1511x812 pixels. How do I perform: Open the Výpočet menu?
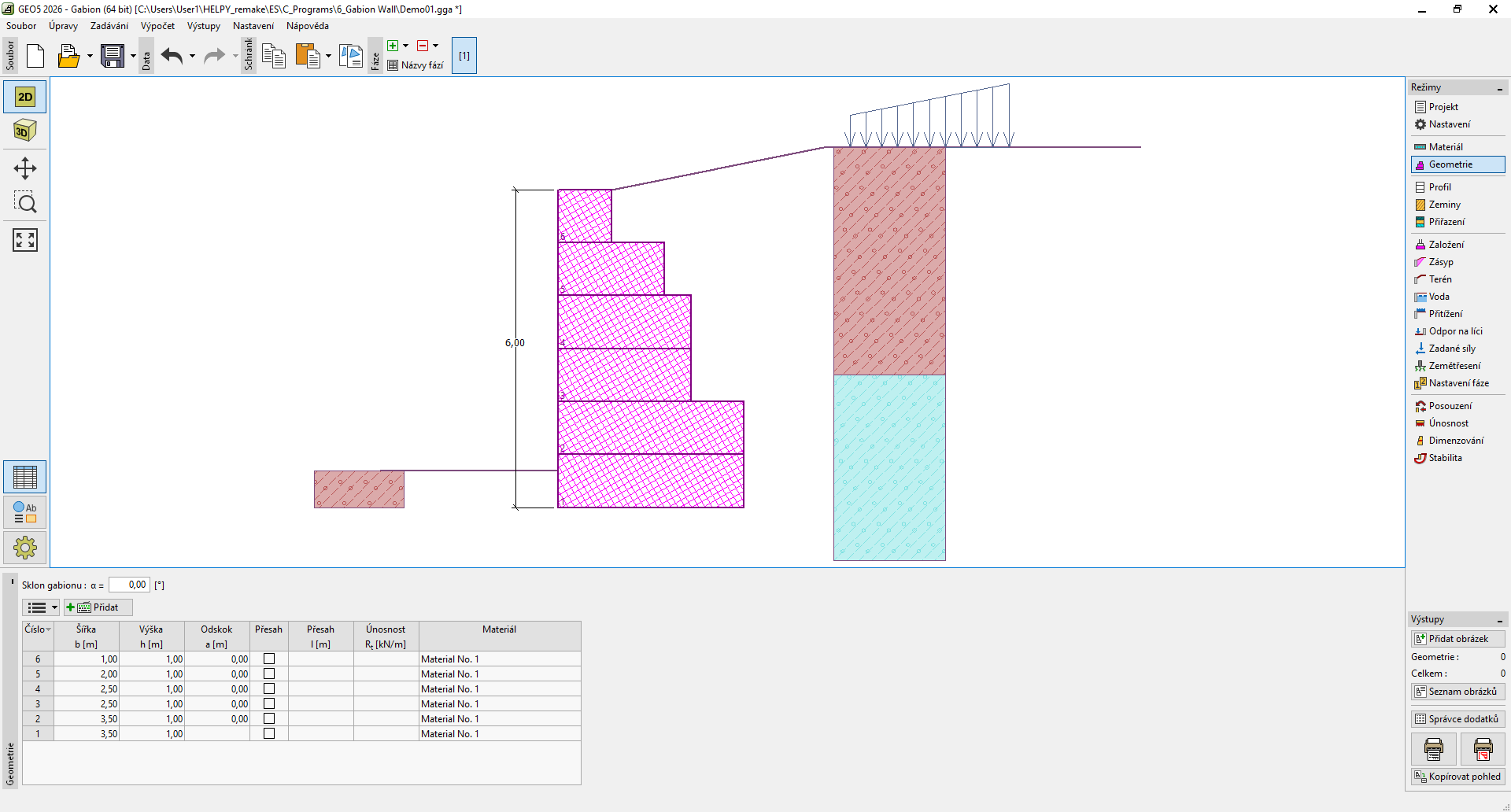pos(157,26)
